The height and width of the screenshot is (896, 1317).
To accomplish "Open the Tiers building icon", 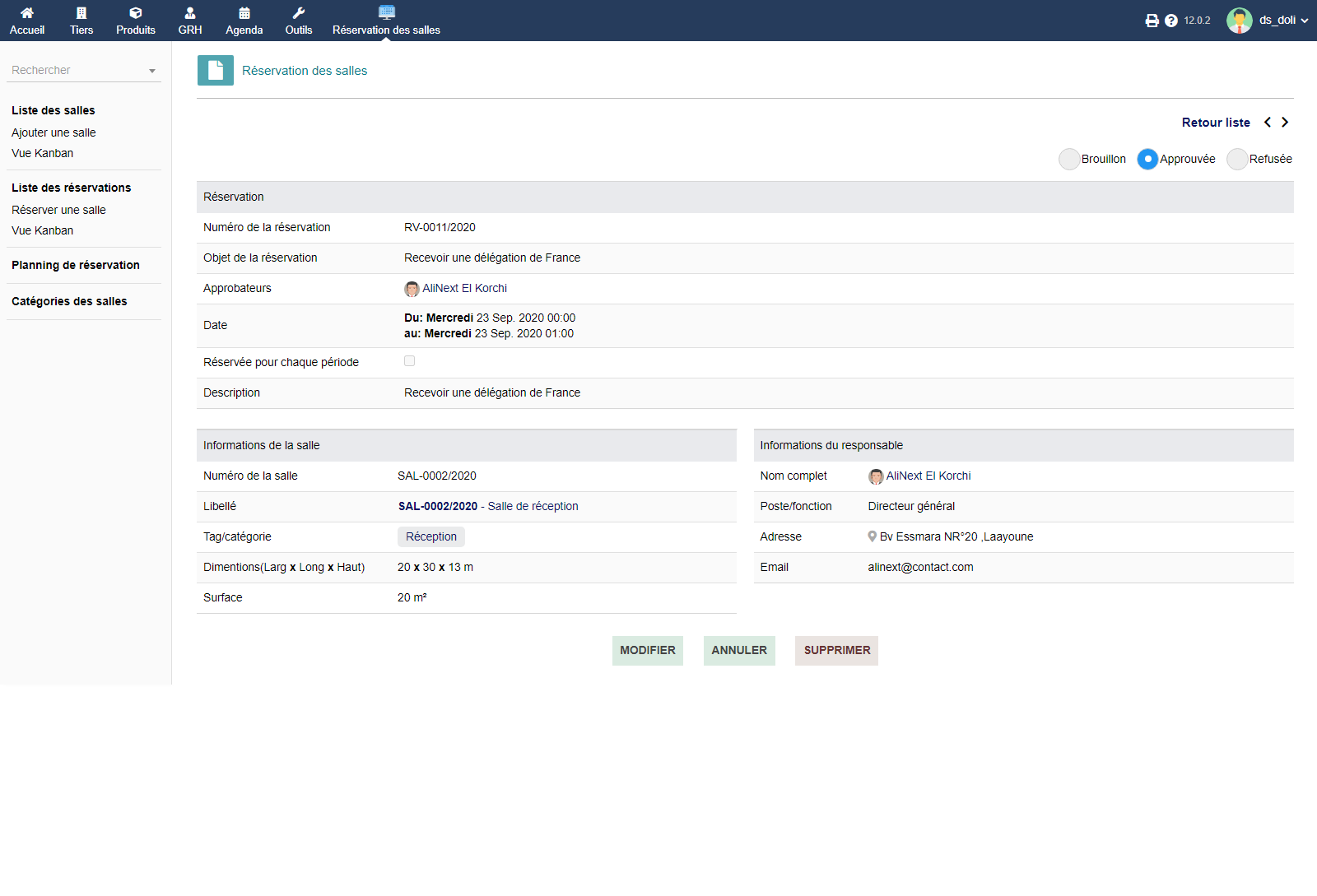I will [81, 13].
